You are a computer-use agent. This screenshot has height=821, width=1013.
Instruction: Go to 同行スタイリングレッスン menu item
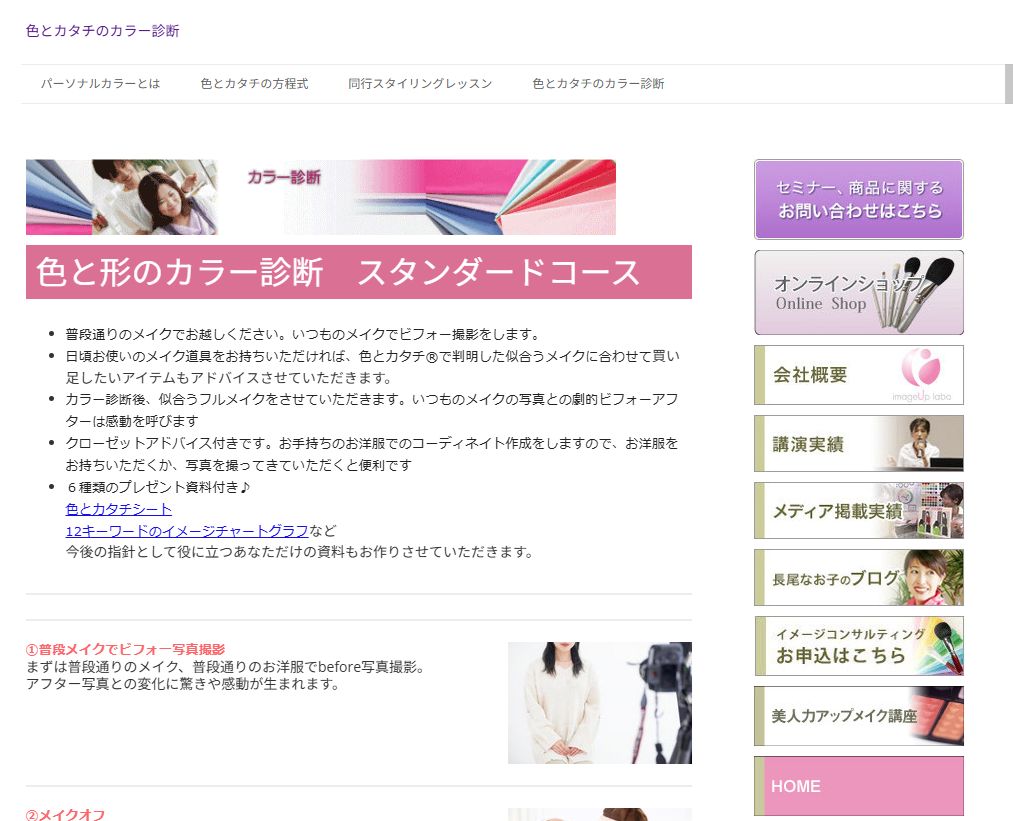(420, 84)
